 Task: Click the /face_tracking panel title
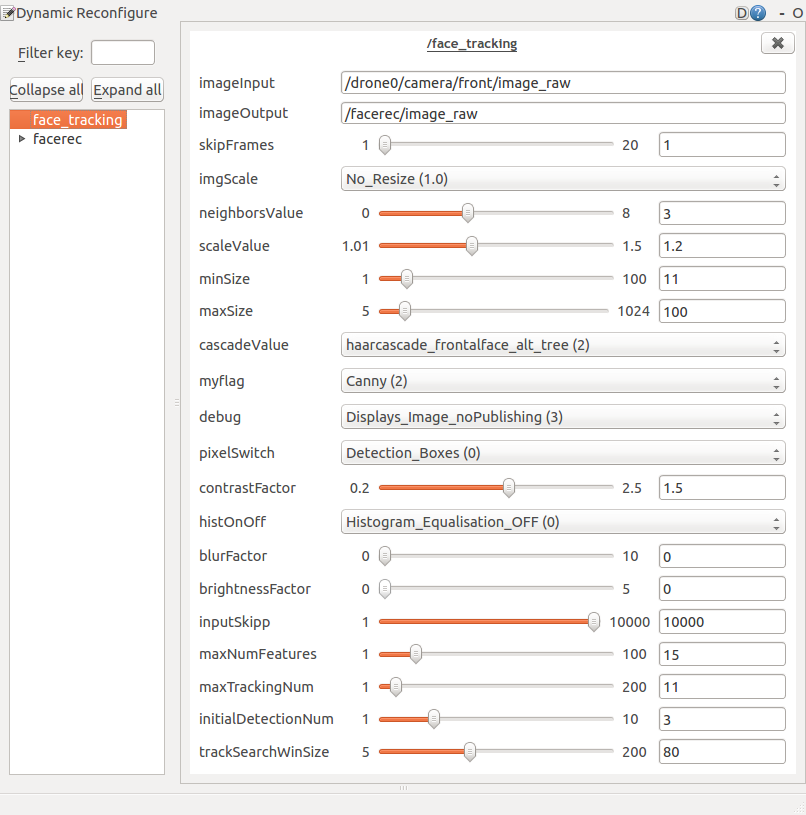472,44
